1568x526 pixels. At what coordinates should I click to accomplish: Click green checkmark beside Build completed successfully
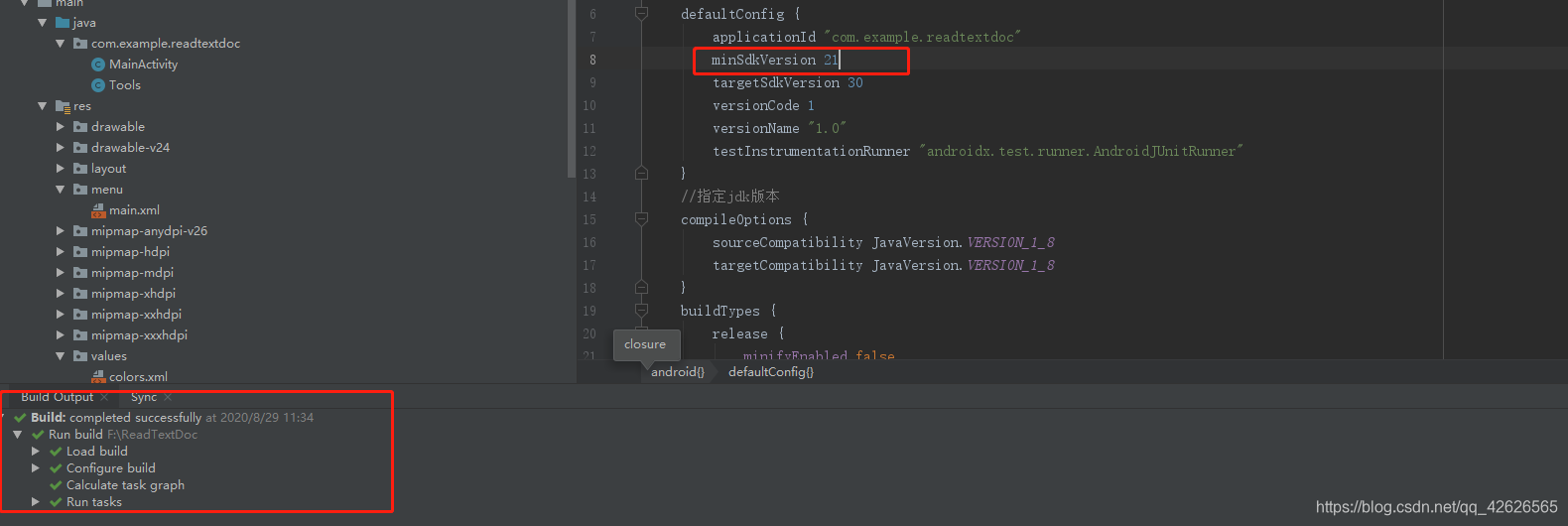point(20,418)
